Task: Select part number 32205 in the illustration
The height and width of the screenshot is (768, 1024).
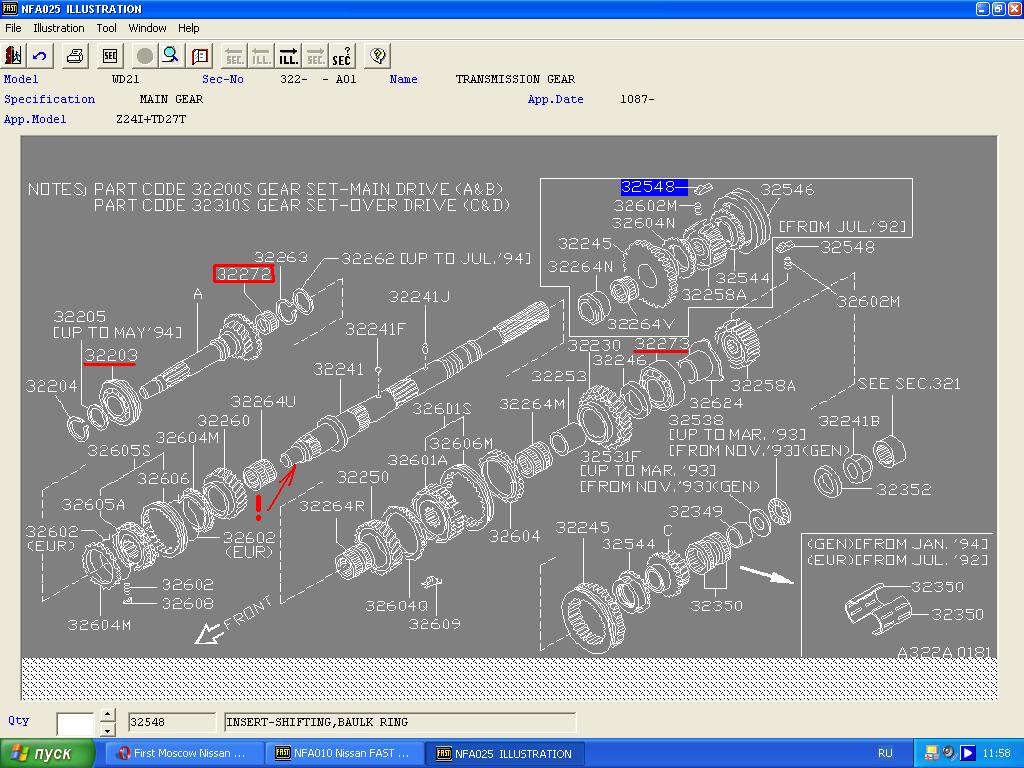Action: pos(79,317)
